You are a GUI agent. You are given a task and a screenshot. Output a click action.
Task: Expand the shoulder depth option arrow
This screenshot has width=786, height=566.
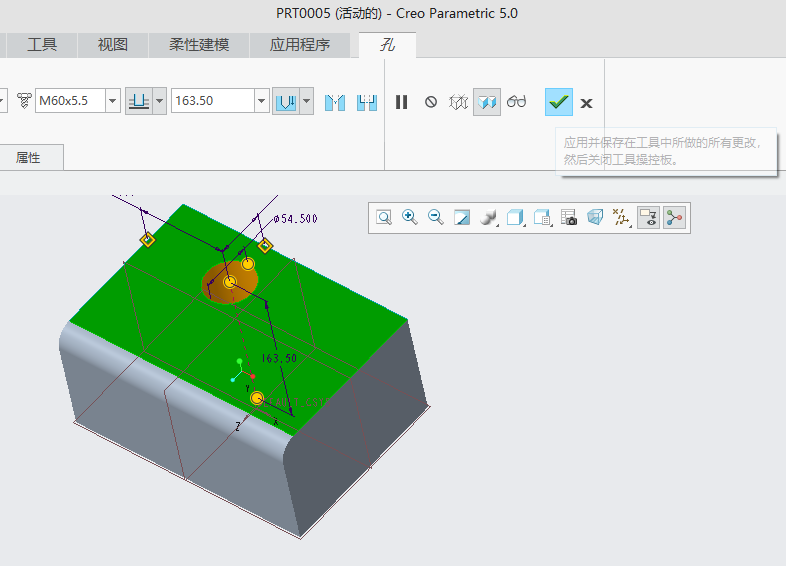[307, 101]
